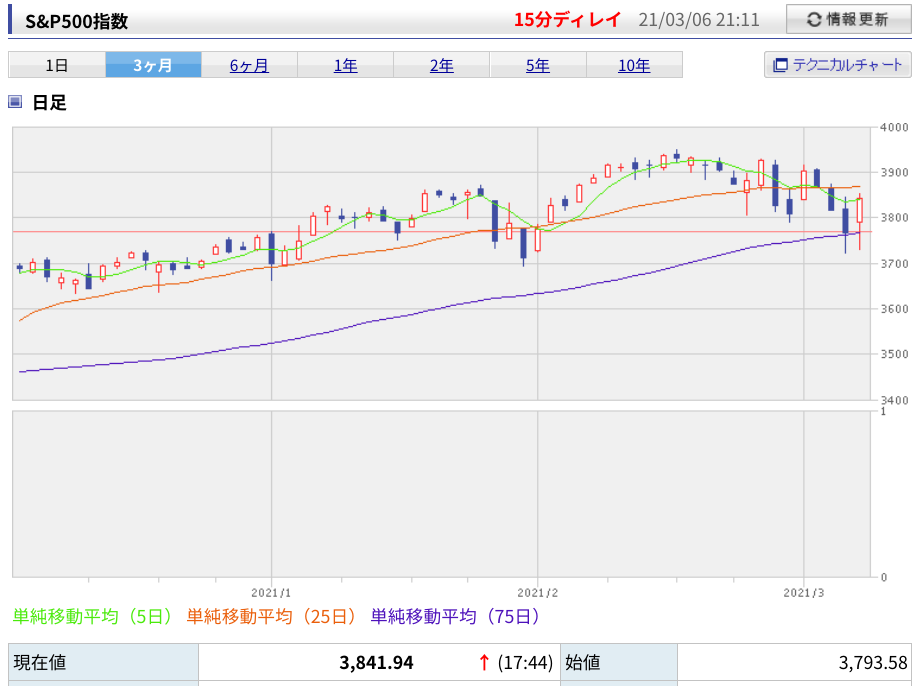Click the 始値 table header cell

click(x=619, y=662)
